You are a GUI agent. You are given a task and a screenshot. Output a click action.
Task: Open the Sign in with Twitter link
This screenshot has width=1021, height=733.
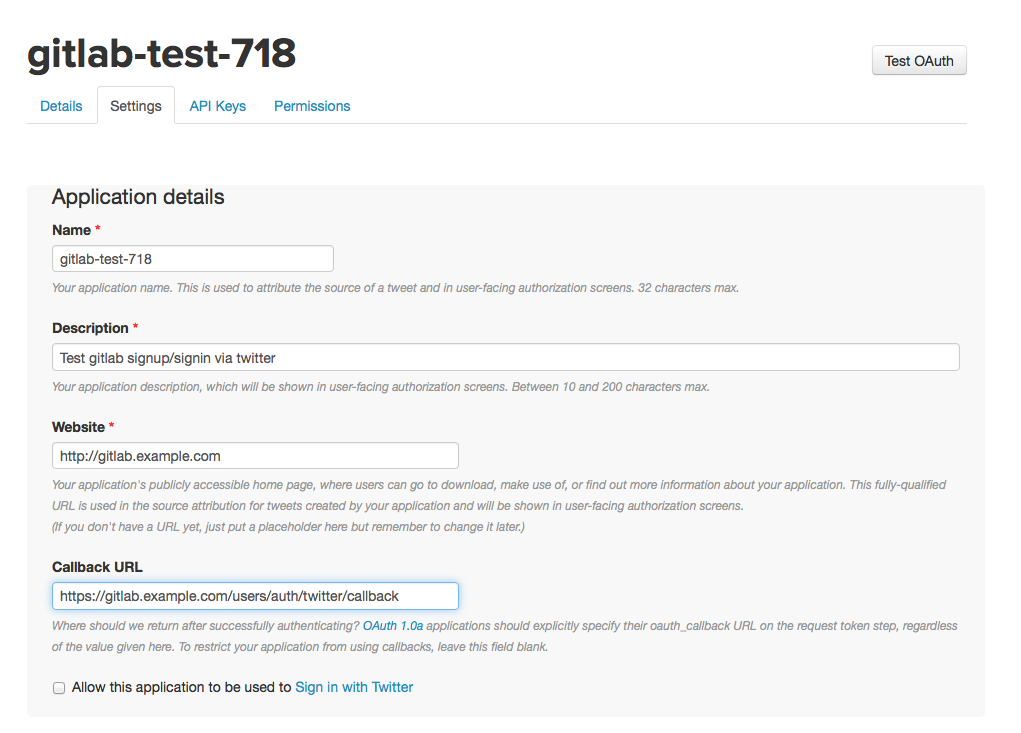pyautogui.click(x=353, y=687)
